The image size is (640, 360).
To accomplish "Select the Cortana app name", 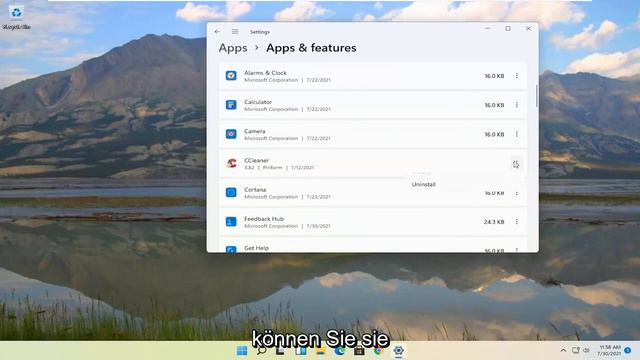I will (x=255, y=189).
